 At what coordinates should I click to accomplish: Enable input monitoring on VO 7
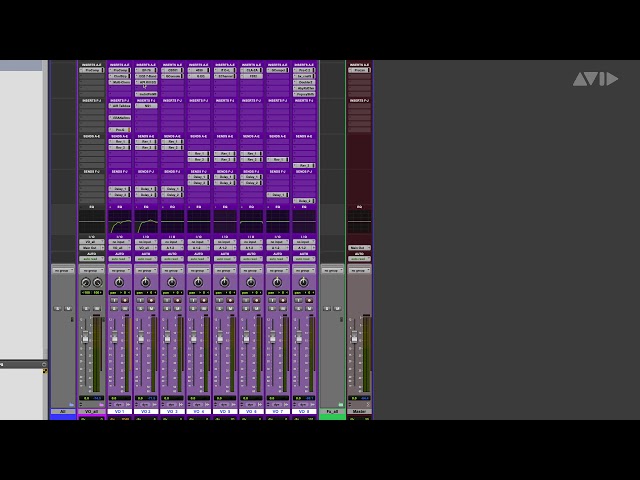pyautogui.click(x=272, y=300)
